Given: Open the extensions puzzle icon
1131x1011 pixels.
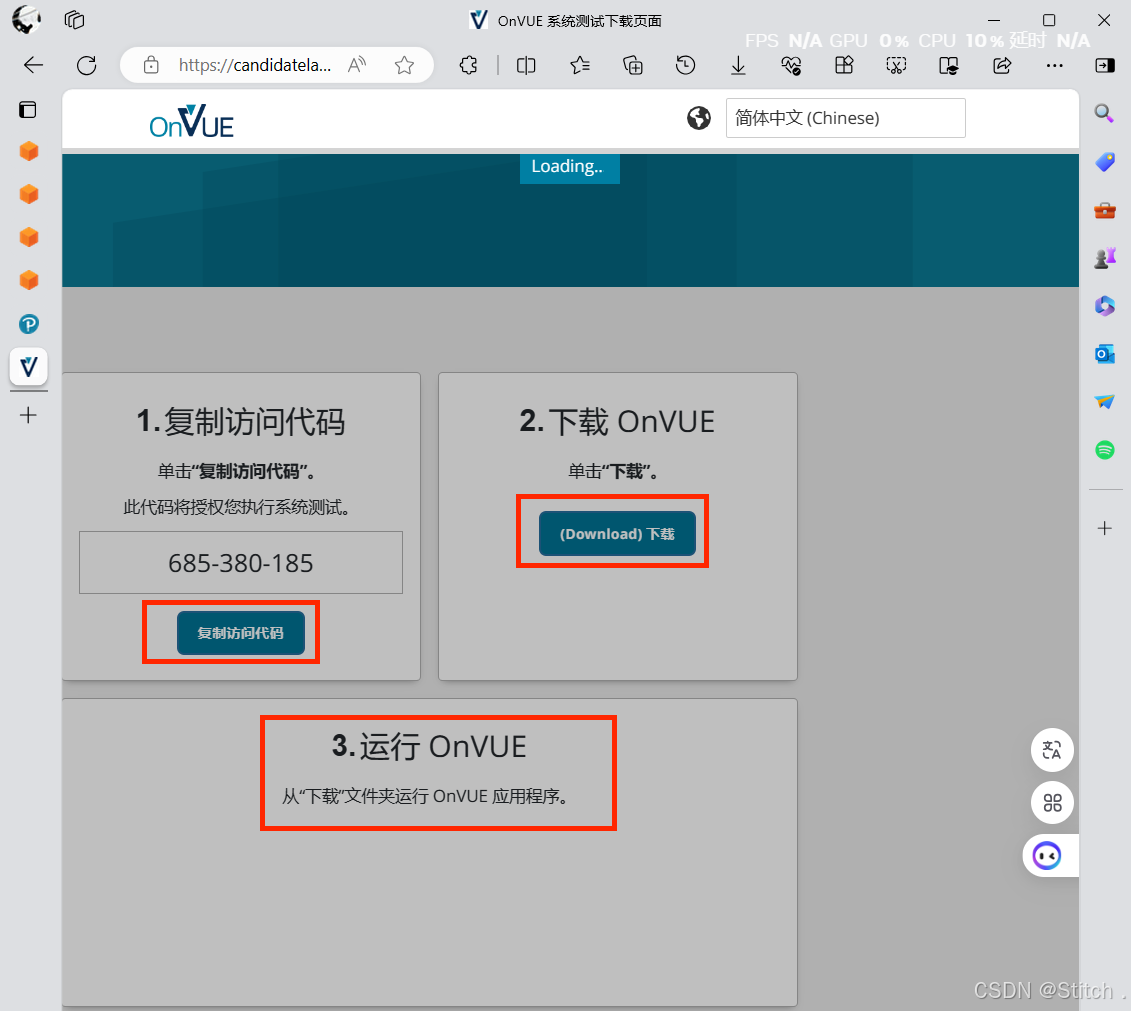Looking at the screenshot, I should pyautogui.click(x=469, y=66).
